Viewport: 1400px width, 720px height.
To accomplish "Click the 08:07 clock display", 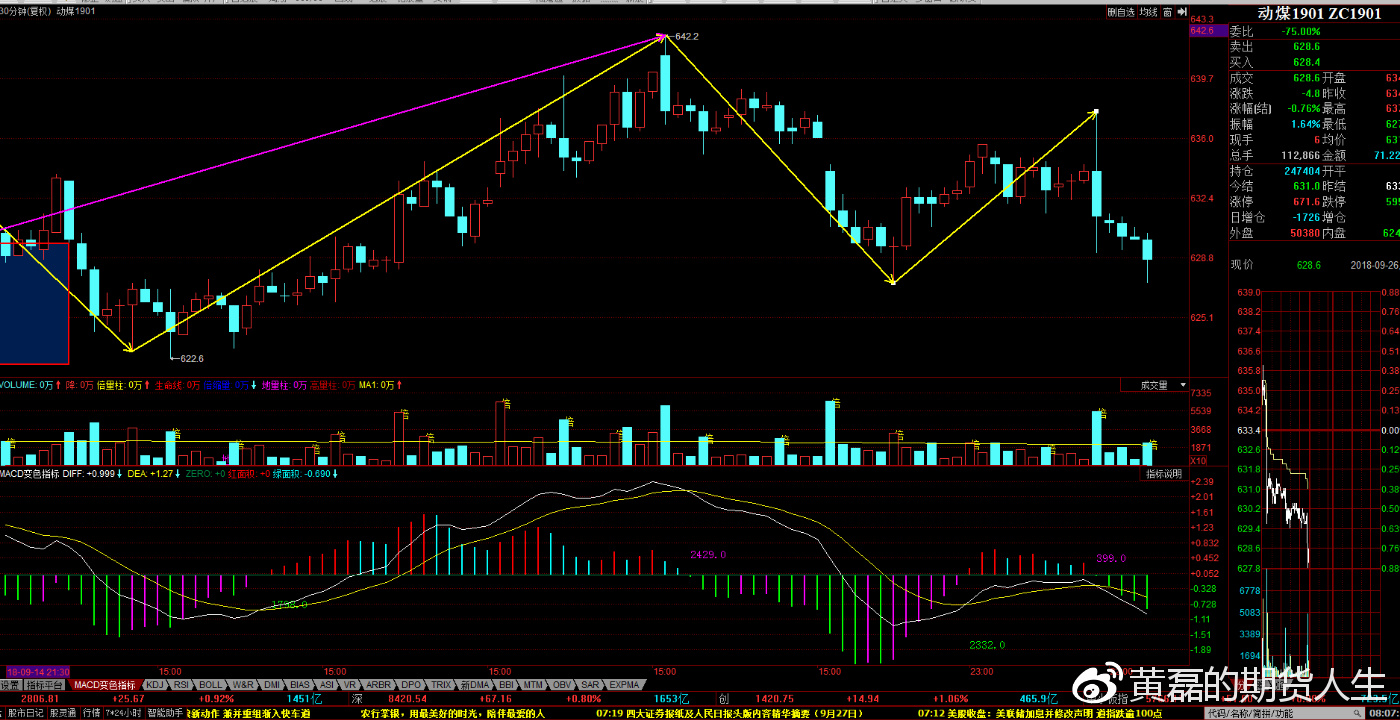I will [x=1385, y=713].
